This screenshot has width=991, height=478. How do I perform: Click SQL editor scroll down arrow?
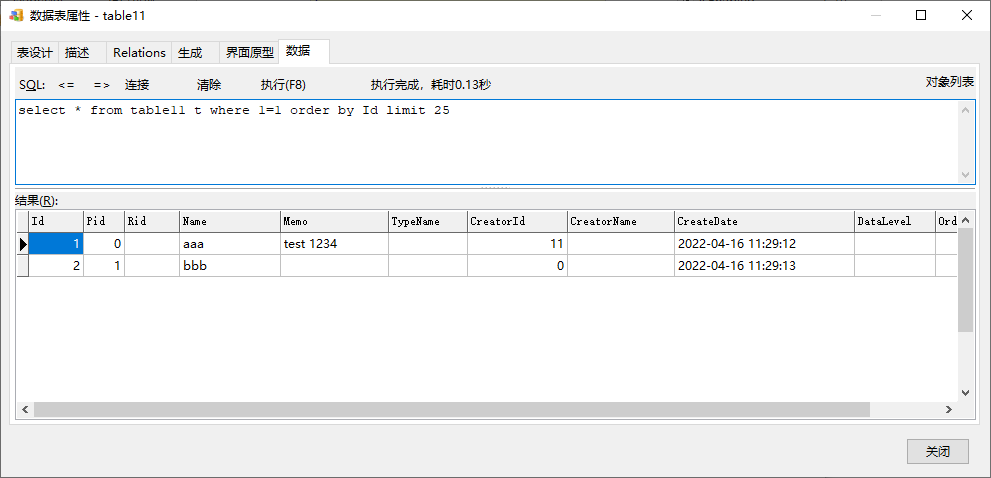tap(965, 174)
